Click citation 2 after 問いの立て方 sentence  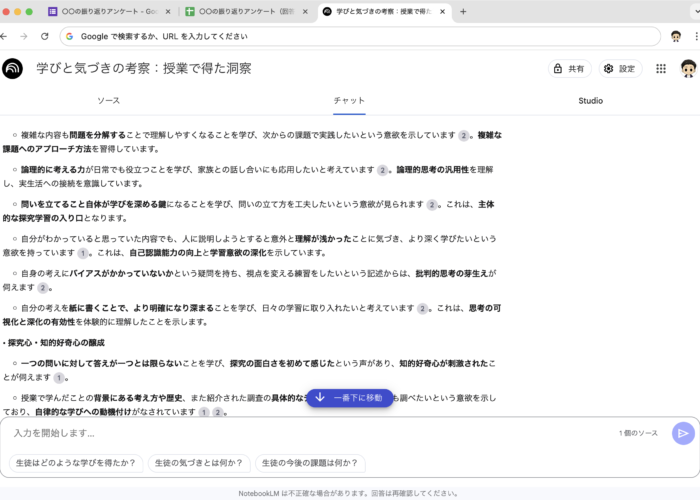point(431,205)
